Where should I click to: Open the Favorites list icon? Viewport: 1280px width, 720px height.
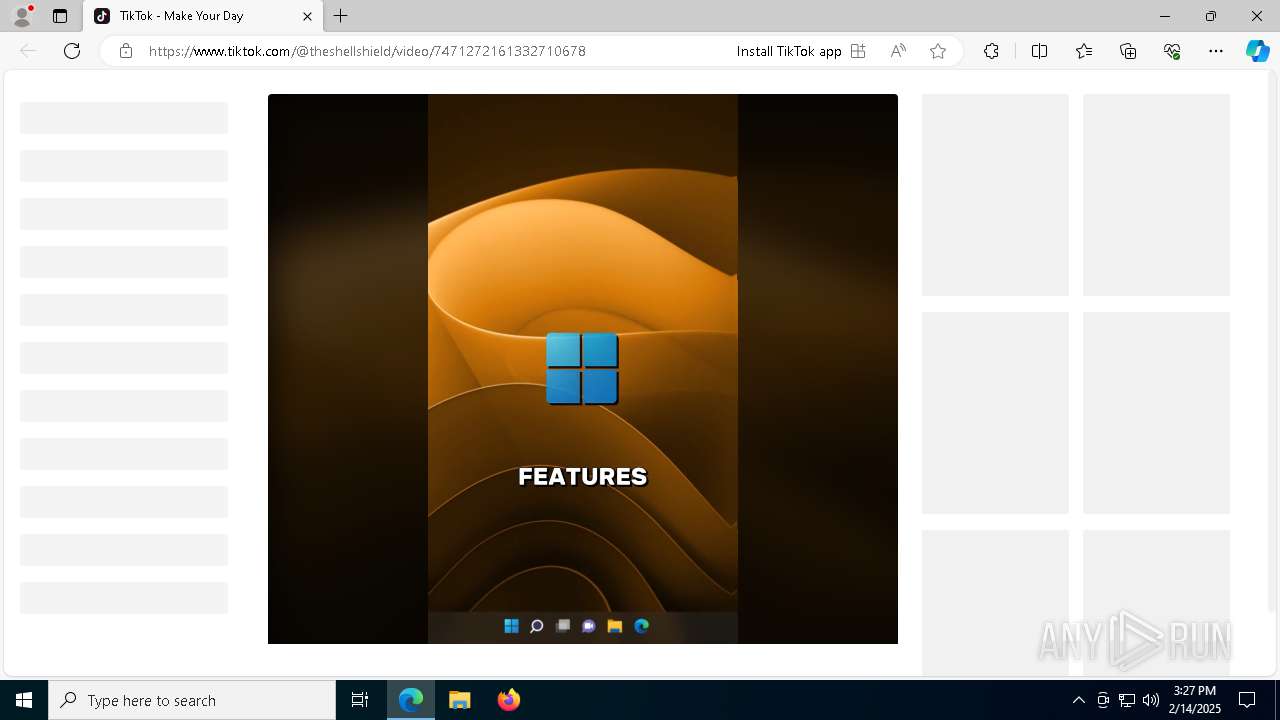pyautogui.click(x=1084, y=51)
